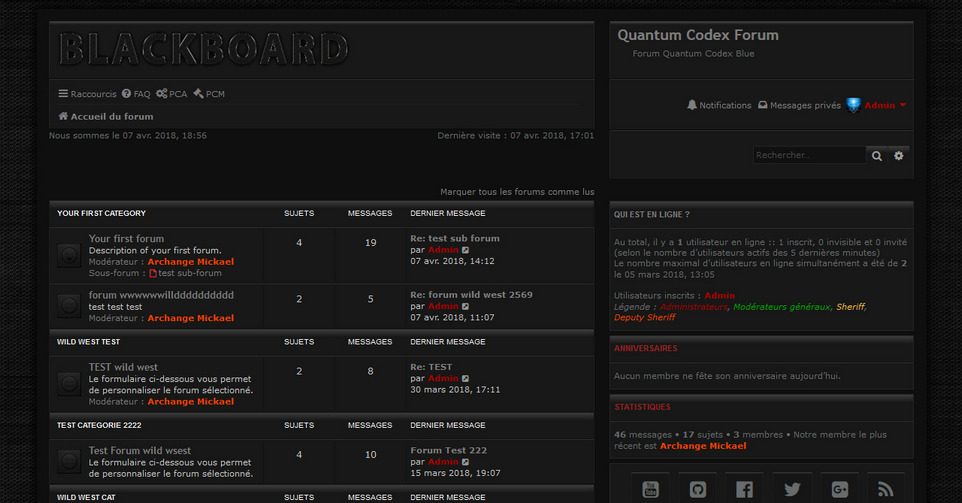Screen dimensions: 962x503
Task: Expand the Admin user dropdown
Action: pos(885,105)
